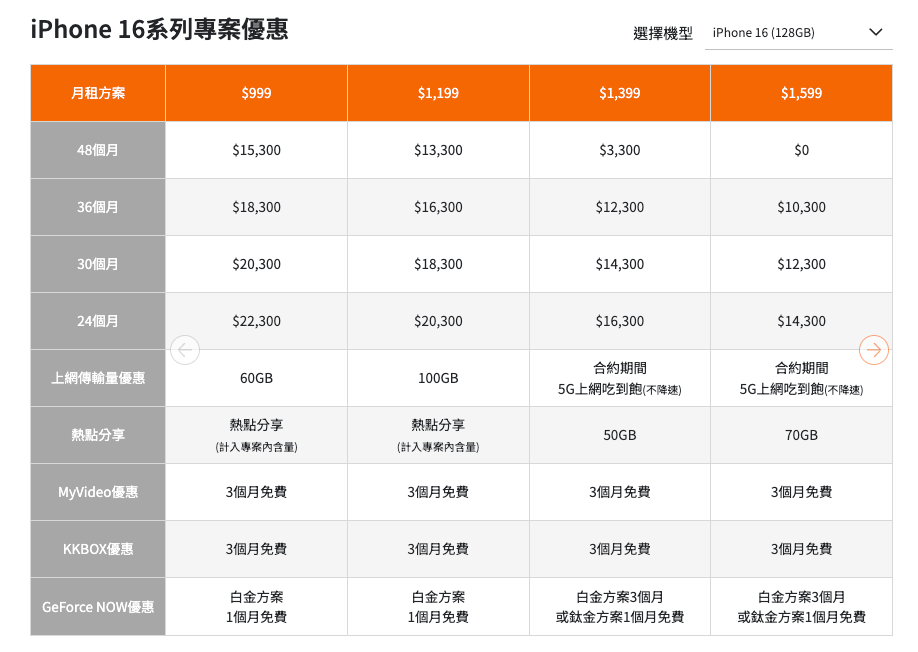This screenshot has height=652, width=918.
Task: Click the 50GB hotspot cell
Action: click(x=619, y=435)
